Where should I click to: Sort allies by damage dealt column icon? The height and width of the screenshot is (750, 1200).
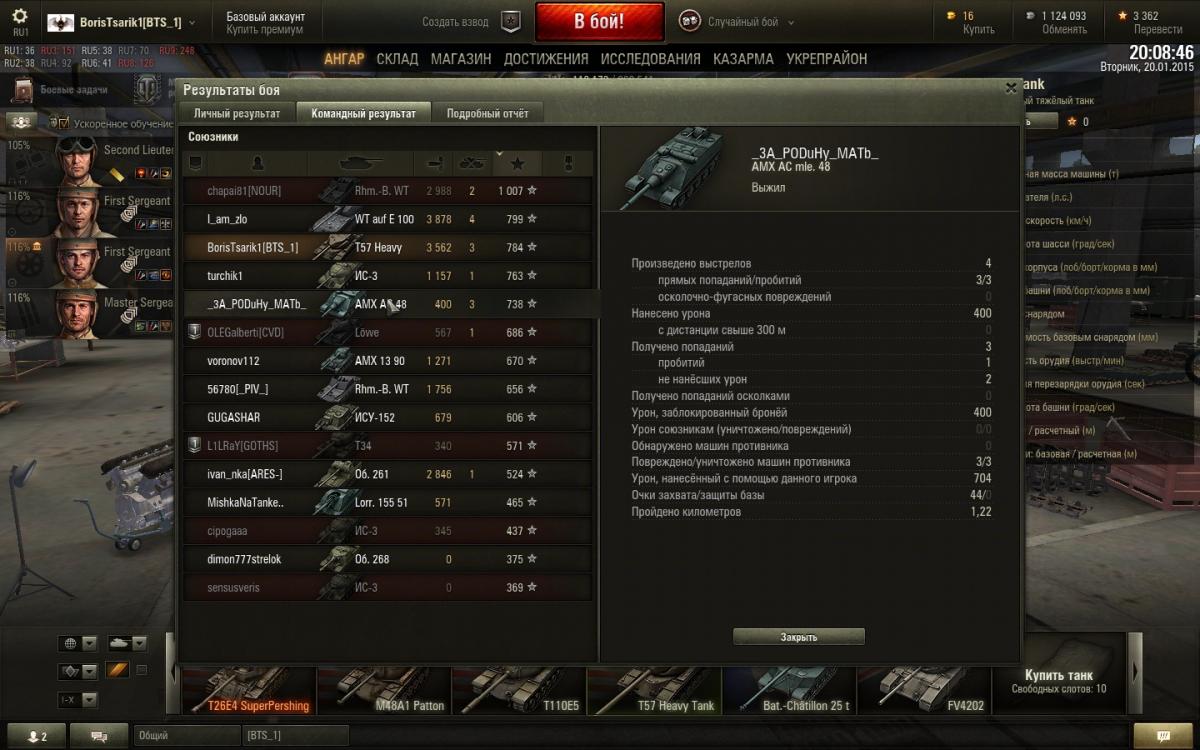click(x=435, y=163)
